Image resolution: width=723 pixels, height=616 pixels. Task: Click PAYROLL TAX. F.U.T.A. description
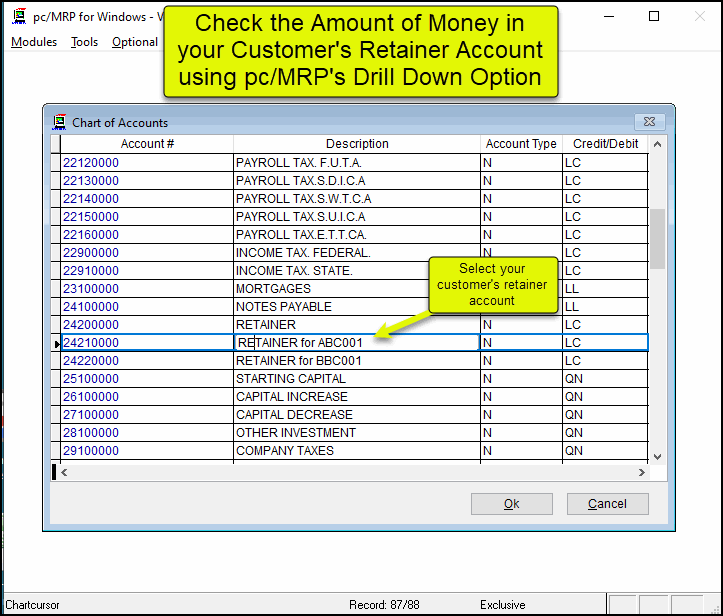click(x=356, y=163)
